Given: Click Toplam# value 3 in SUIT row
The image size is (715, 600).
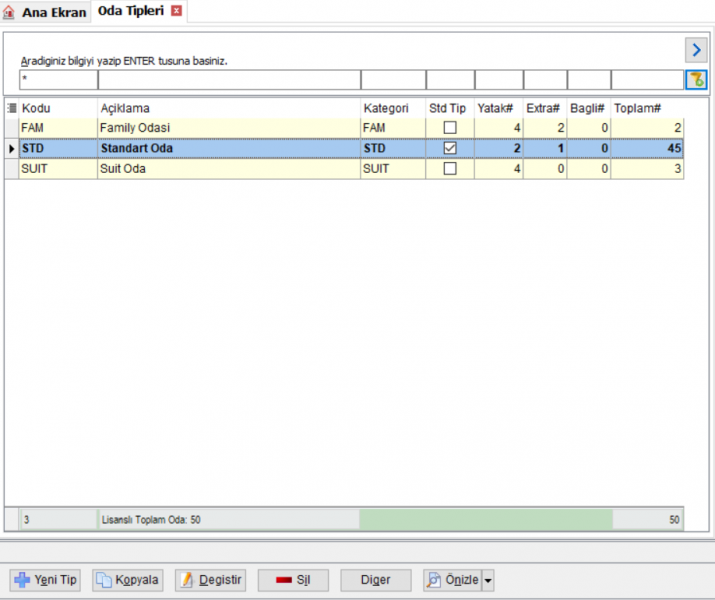Looking at the screenshot, I should click(648, 169).
